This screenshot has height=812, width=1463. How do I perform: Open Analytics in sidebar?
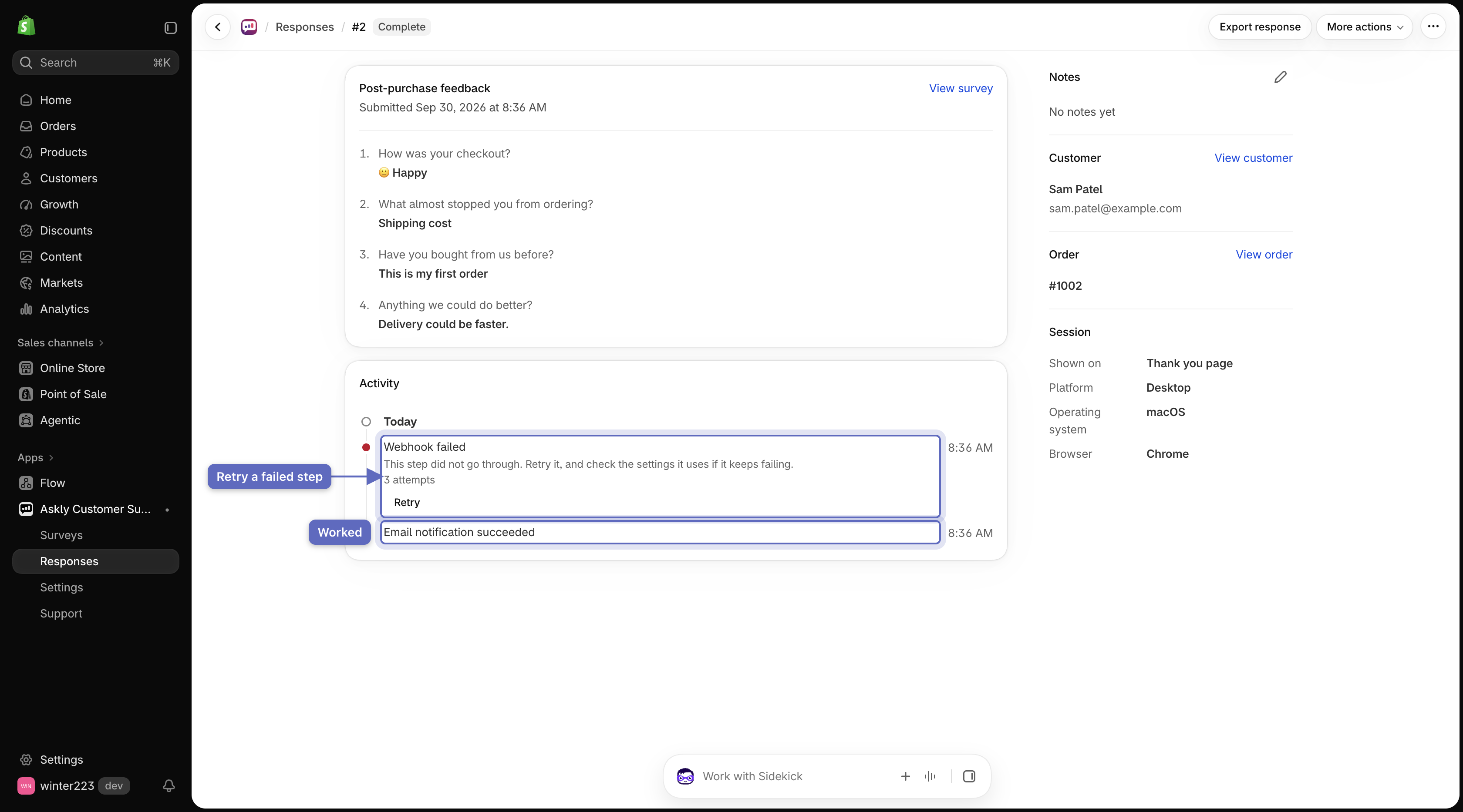(95, 309)
